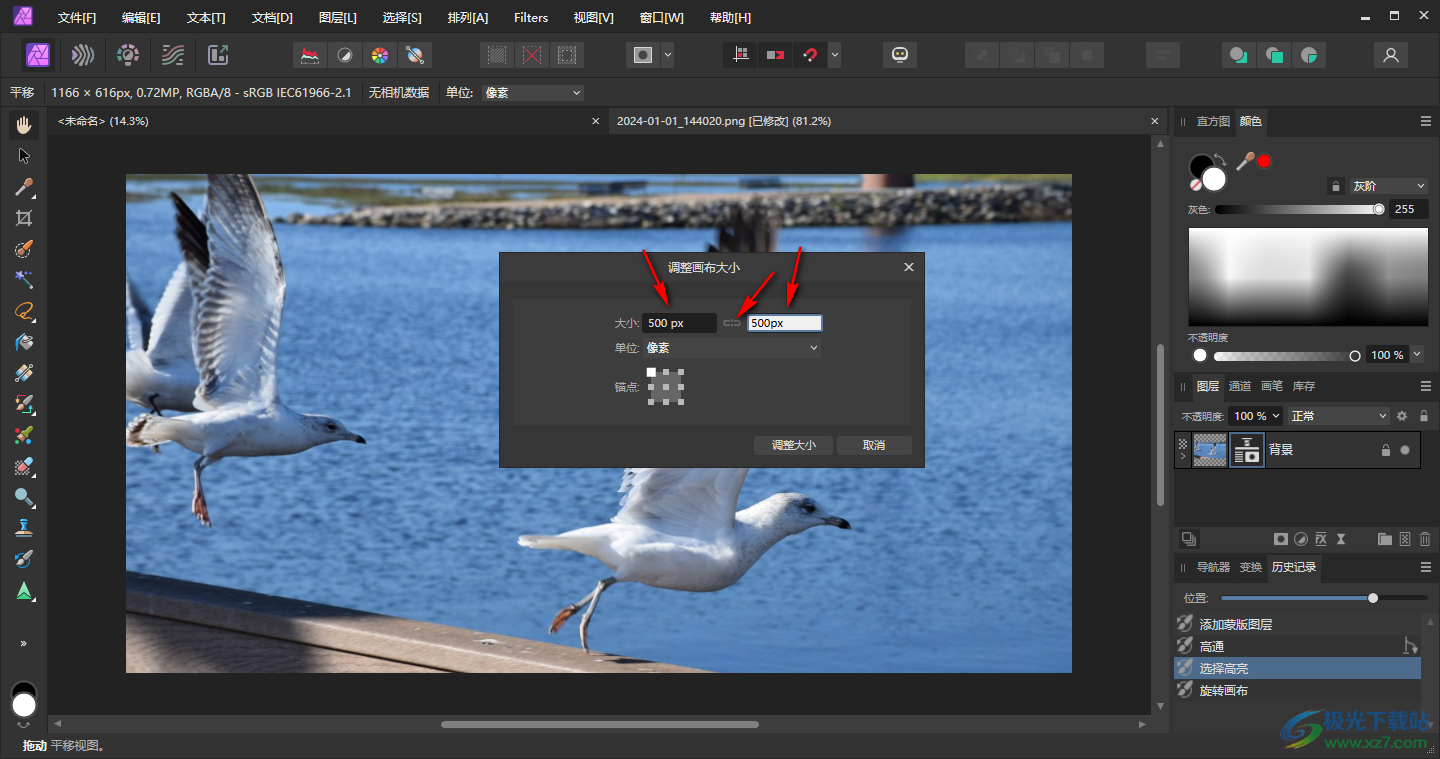The image size is (1440, 759).
Task: Select the magic wand flood select tool
Action: pos(24,280)
